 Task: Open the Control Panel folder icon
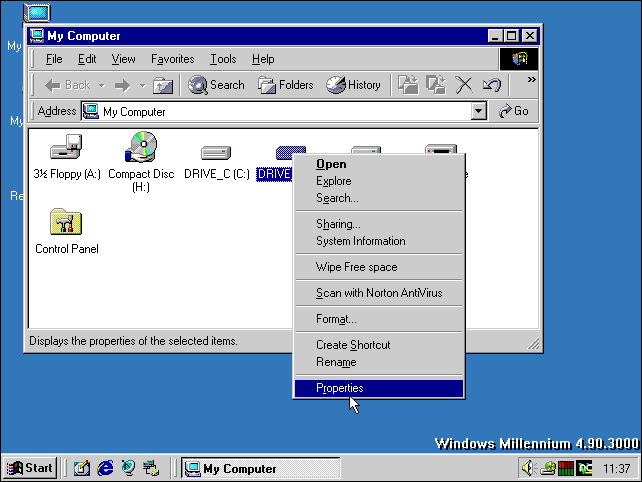[66, 222]
